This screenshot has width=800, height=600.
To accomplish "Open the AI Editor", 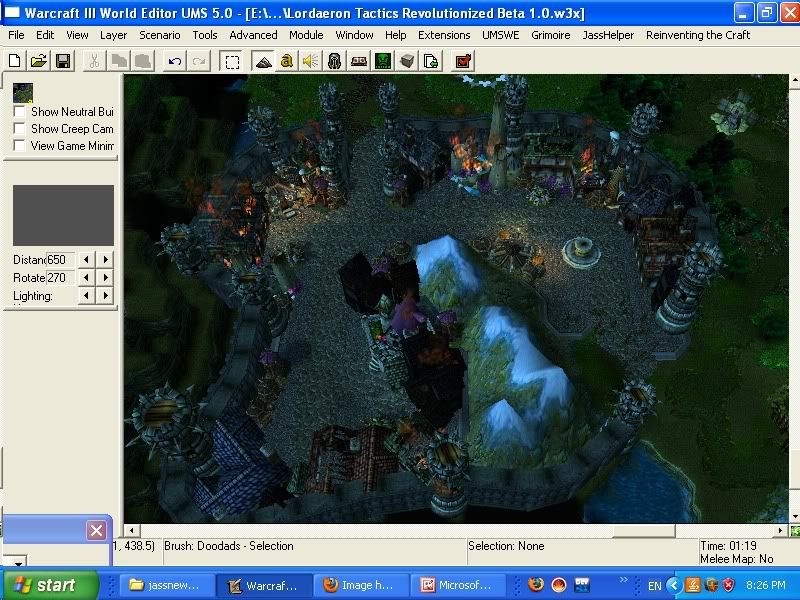I will (383, 61).
